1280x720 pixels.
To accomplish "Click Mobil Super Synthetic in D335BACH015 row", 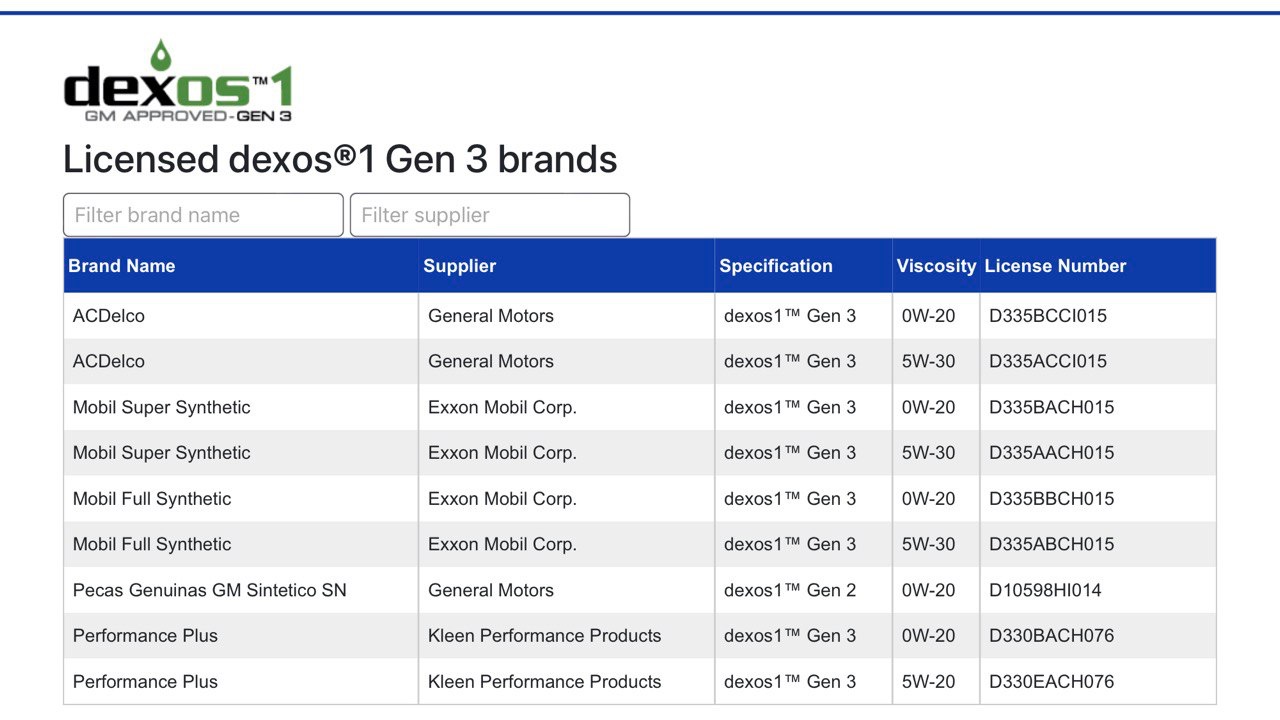I will point(161,408).
